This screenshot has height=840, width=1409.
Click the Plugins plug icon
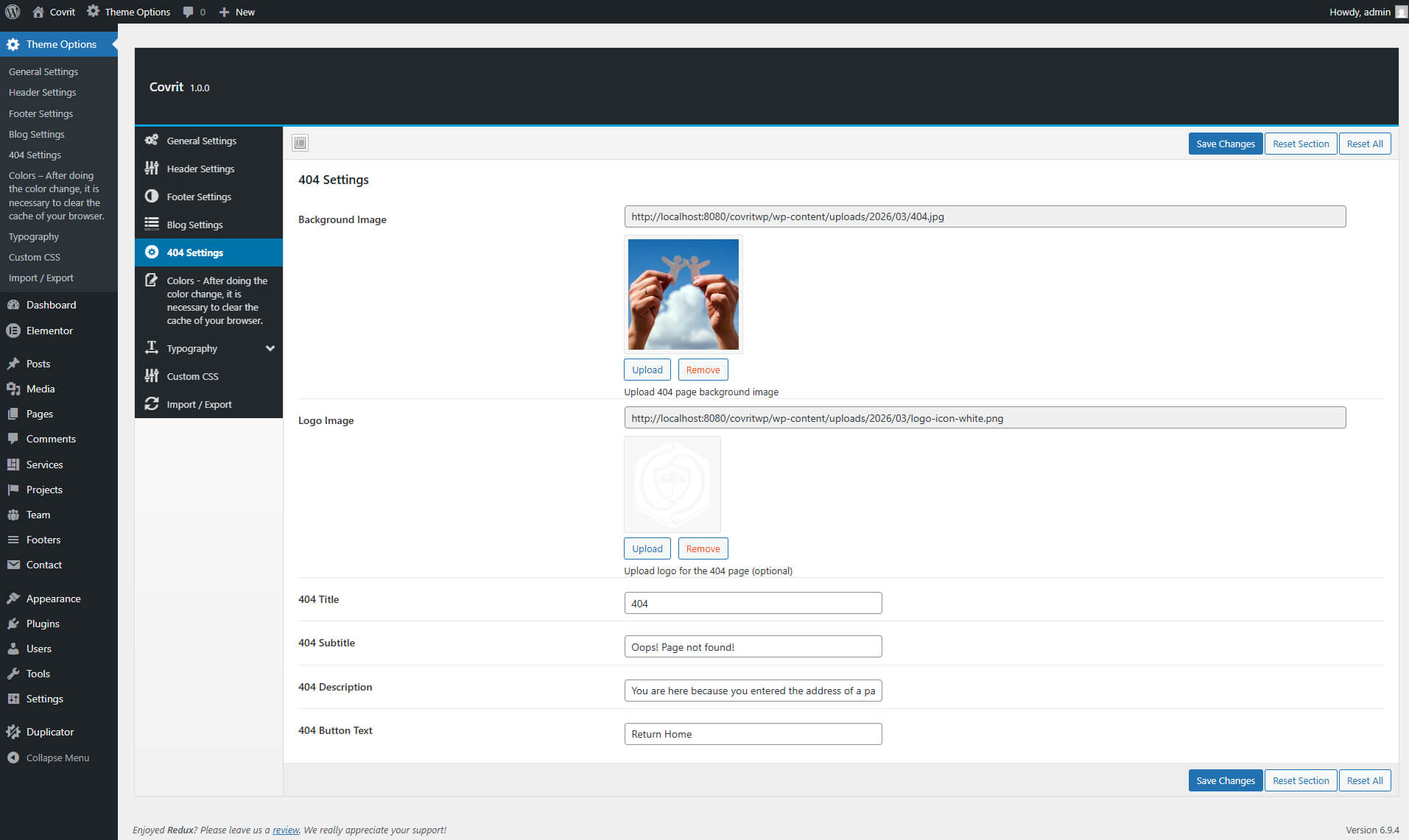point(13,624)
